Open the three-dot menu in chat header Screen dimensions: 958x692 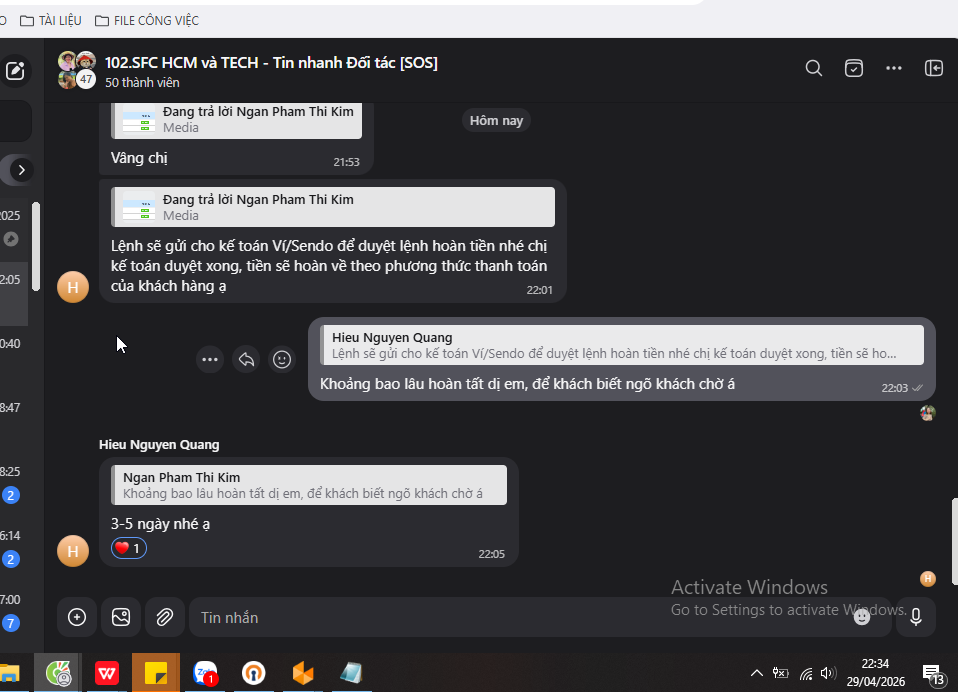[x=893, y=68]
